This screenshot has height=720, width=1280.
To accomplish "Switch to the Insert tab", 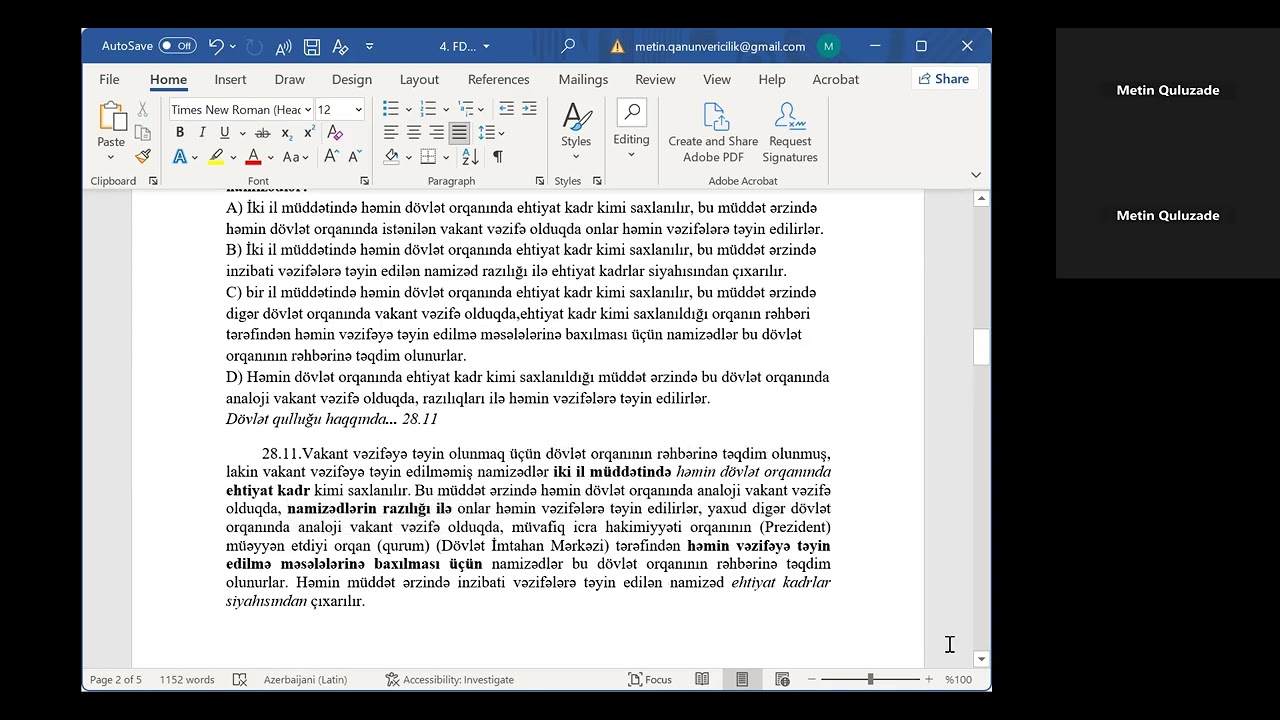I will [230, 79].
